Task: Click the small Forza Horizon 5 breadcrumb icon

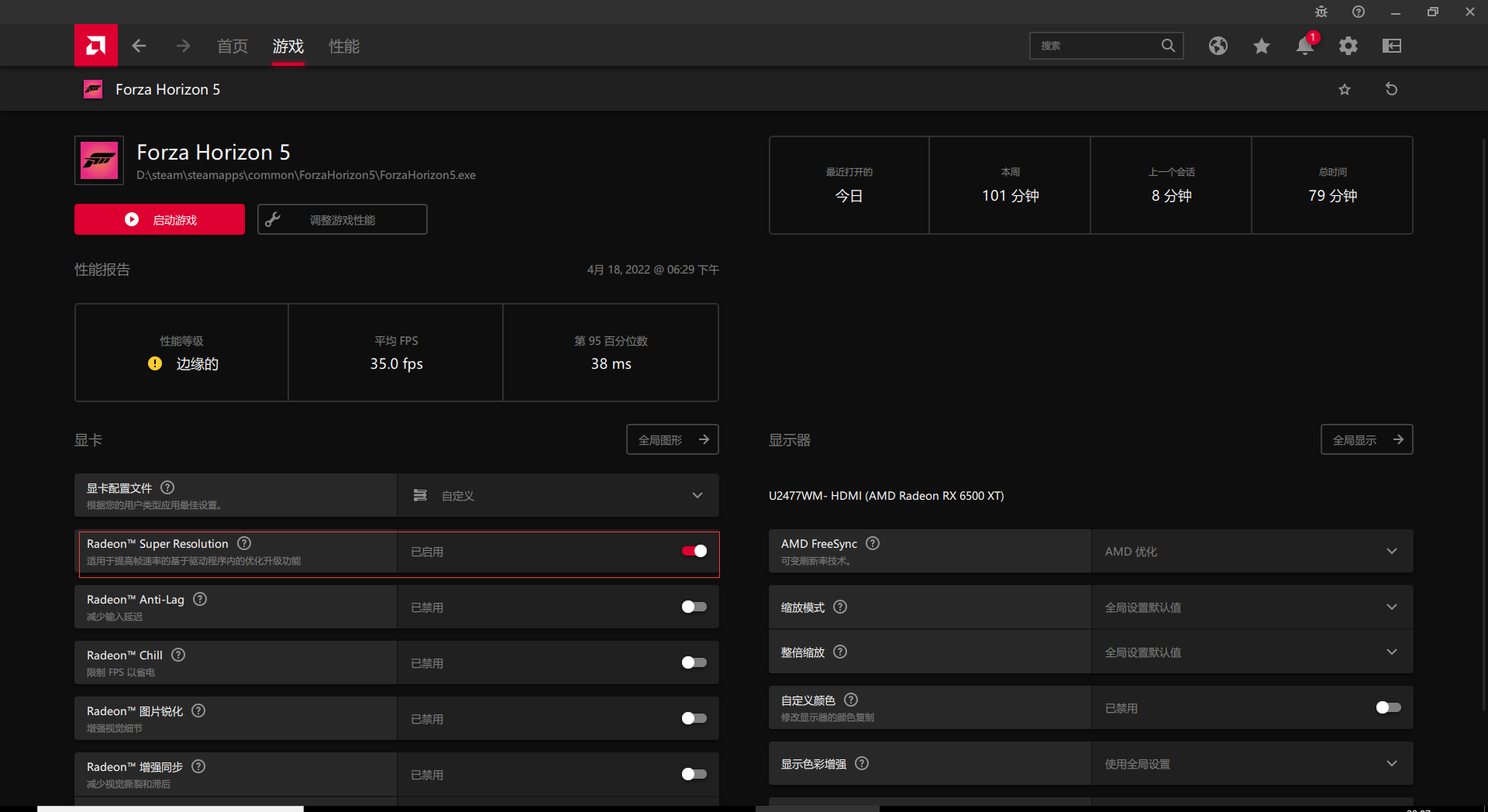Action: point(93,89)
